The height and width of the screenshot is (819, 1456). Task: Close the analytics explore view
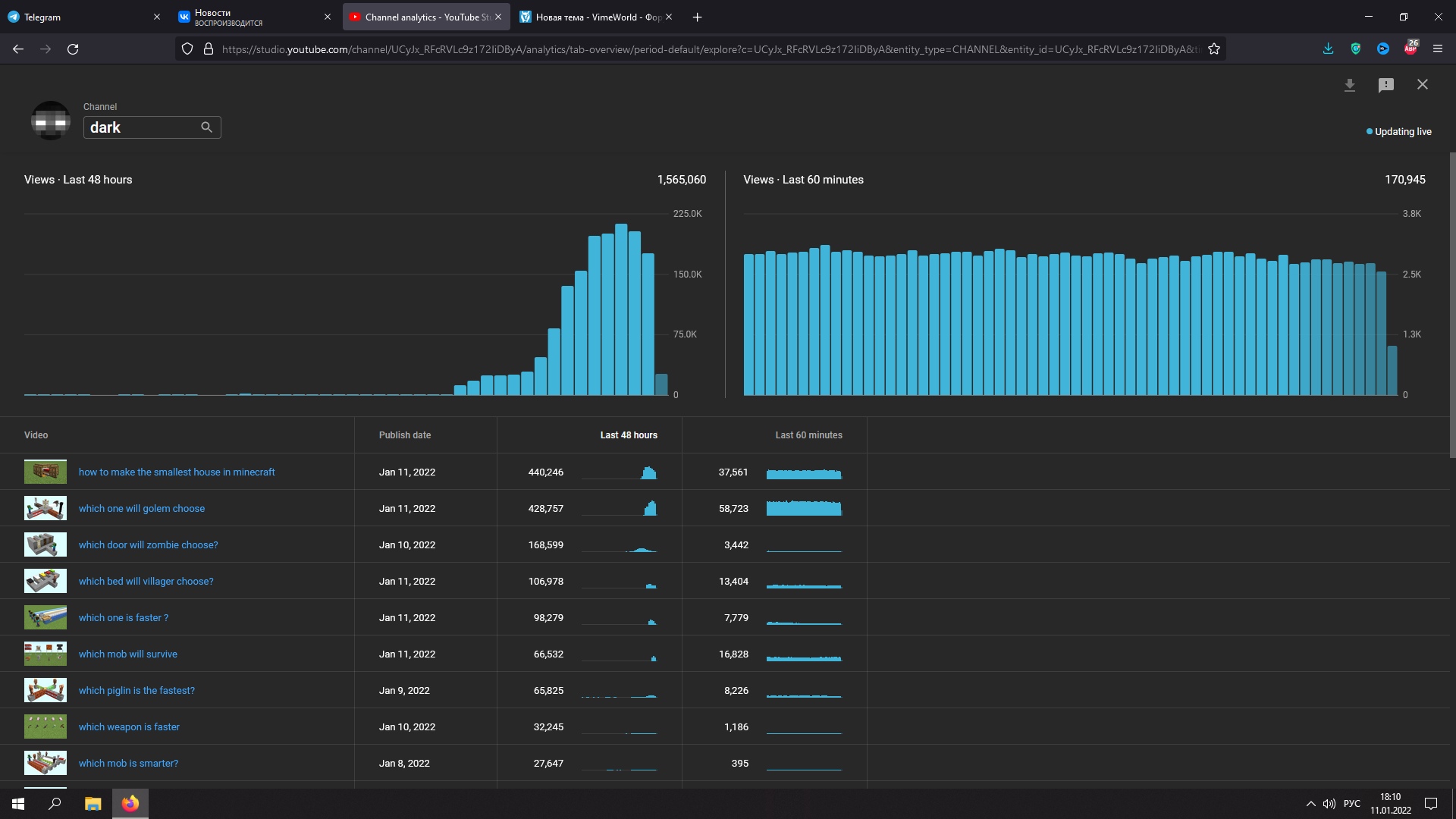pos(1422,85)
